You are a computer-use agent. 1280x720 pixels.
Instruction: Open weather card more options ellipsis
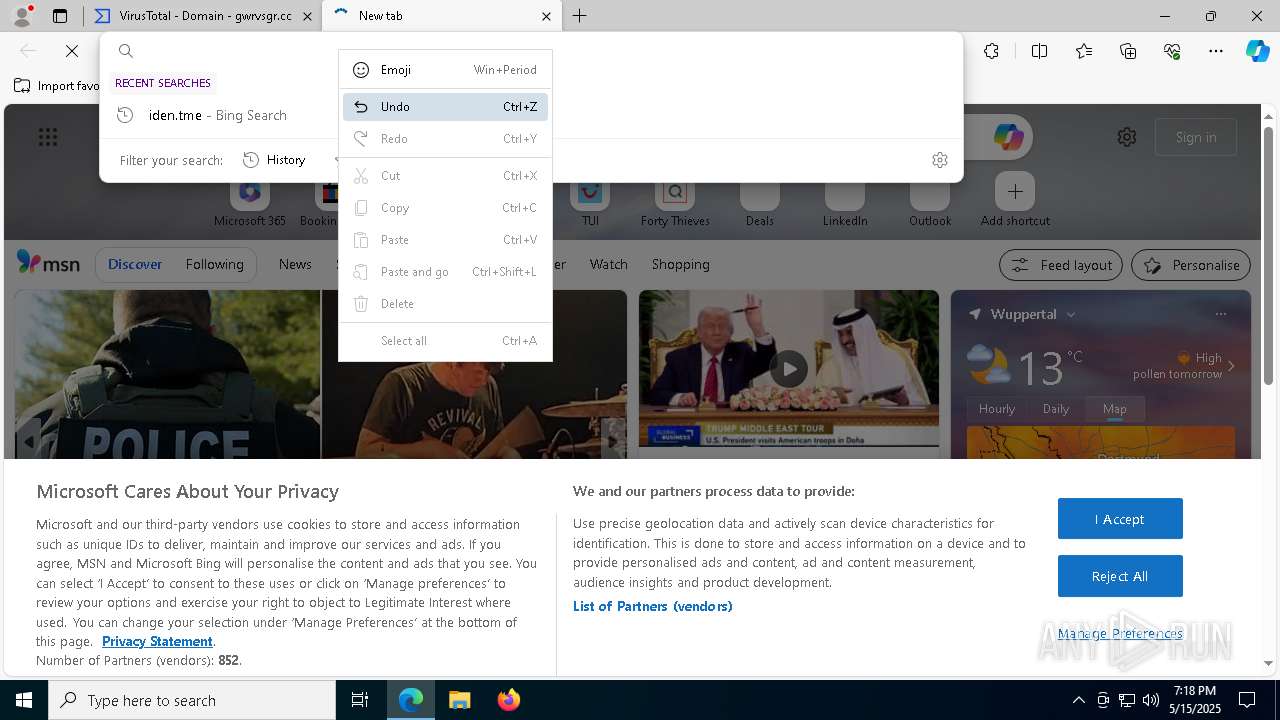[x=1220, y=314]
